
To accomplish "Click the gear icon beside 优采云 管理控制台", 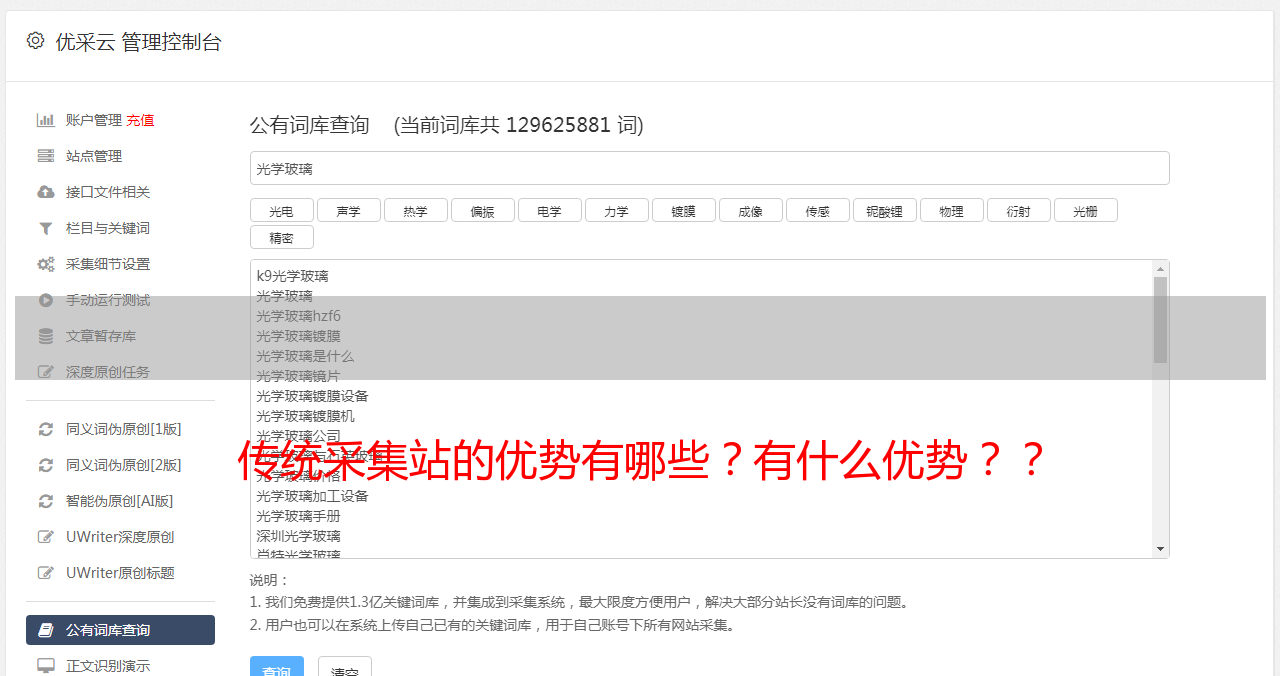I will [36, 41].
